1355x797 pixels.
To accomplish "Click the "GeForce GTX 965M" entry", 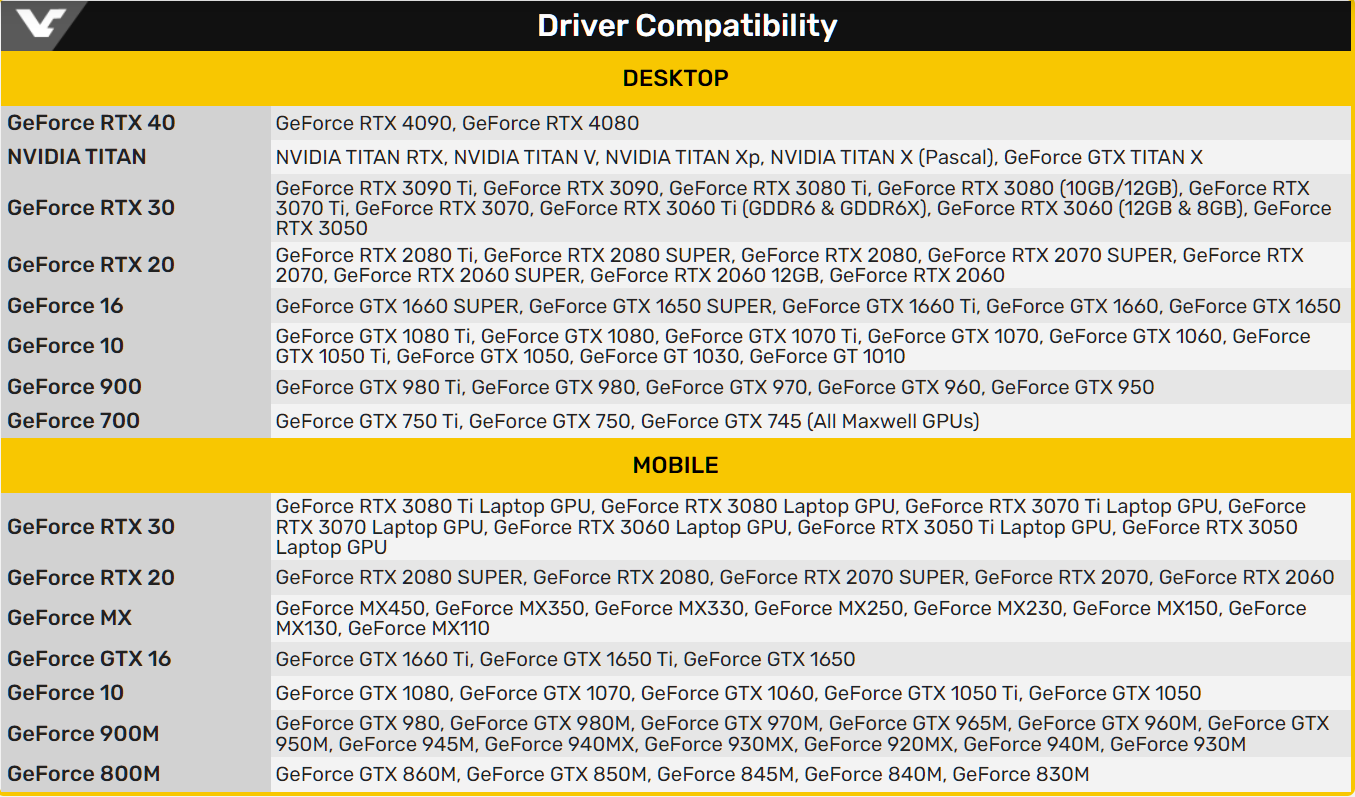I will 917,723.
